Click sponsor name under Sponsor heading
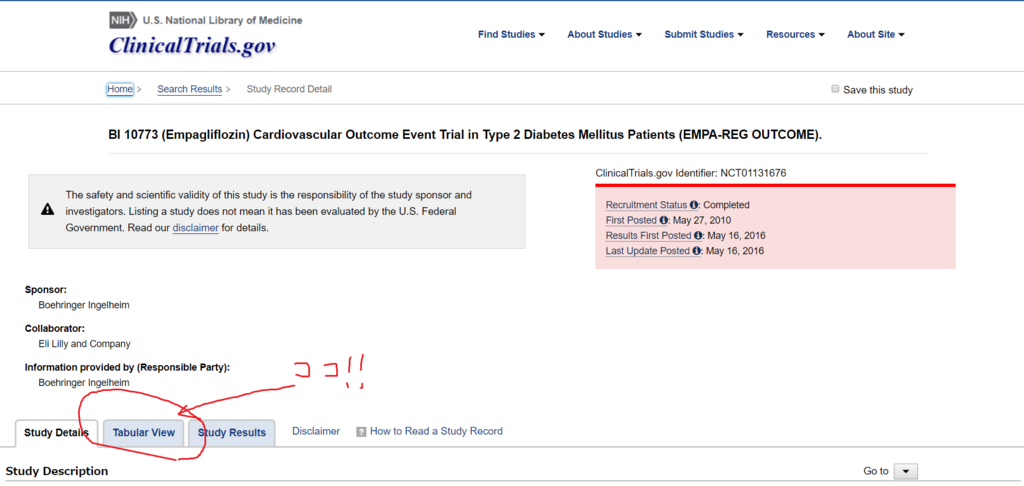The height and width of the screenshot is (486, 1024). tap(84, 305)
